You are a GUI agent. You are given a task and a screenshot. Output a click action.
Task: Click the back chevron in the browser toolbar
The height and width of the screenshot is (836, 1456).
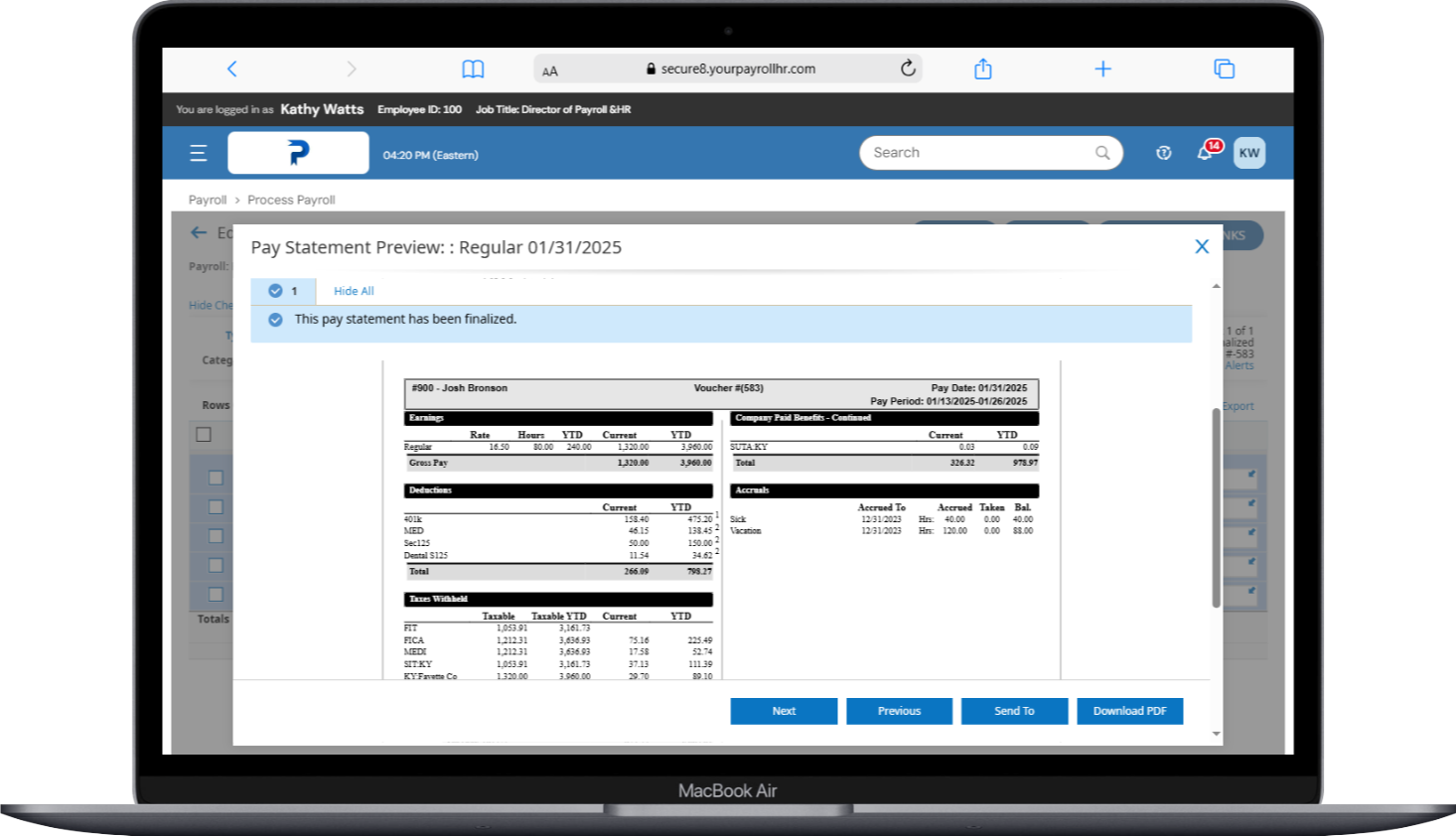[x=232, y=68]
